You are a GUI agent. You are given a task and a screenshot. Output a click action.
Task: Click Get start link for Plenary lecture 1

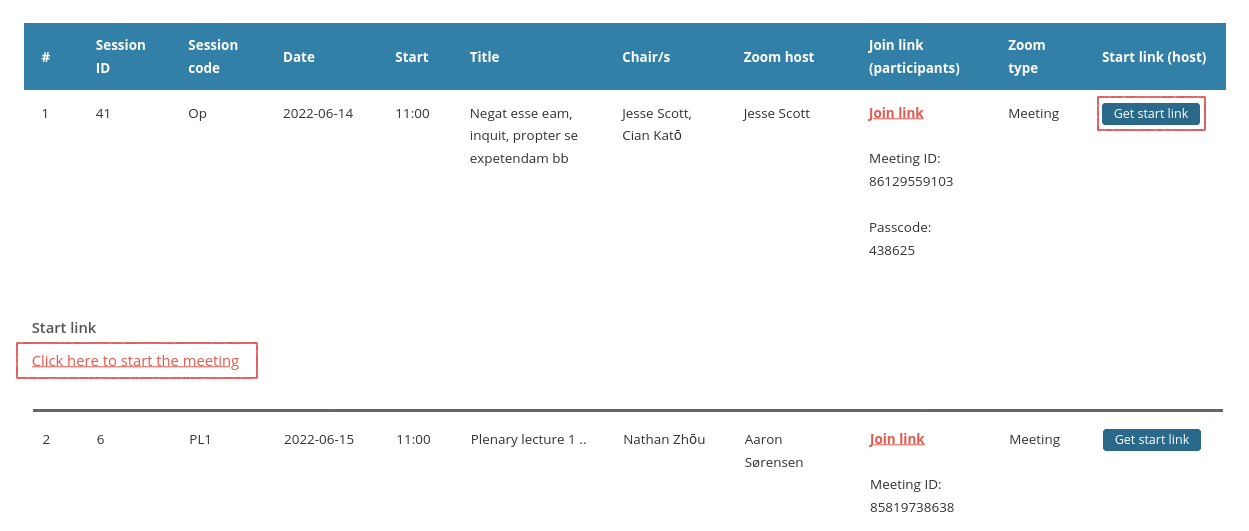point(1151,440)
